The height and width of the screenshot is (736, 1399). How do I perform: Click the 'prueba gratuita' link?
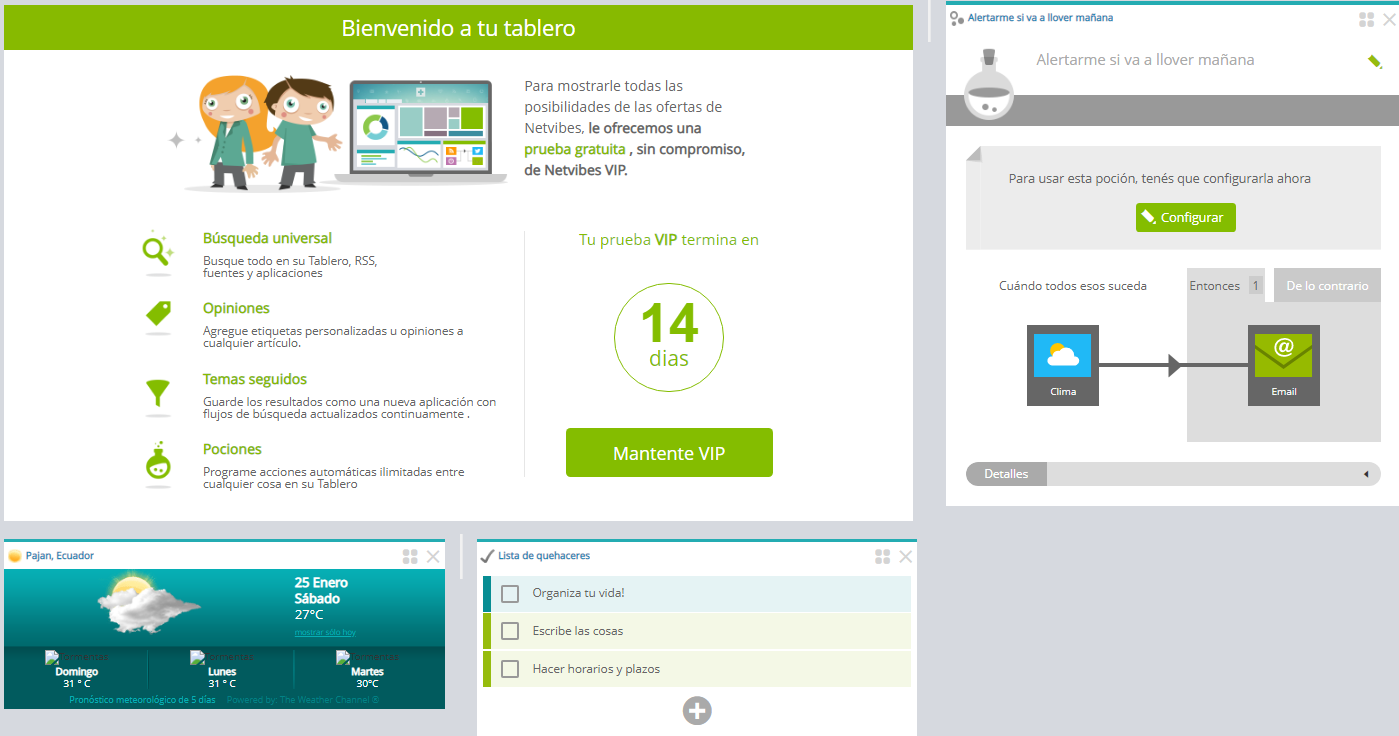(x=575, y=149)
